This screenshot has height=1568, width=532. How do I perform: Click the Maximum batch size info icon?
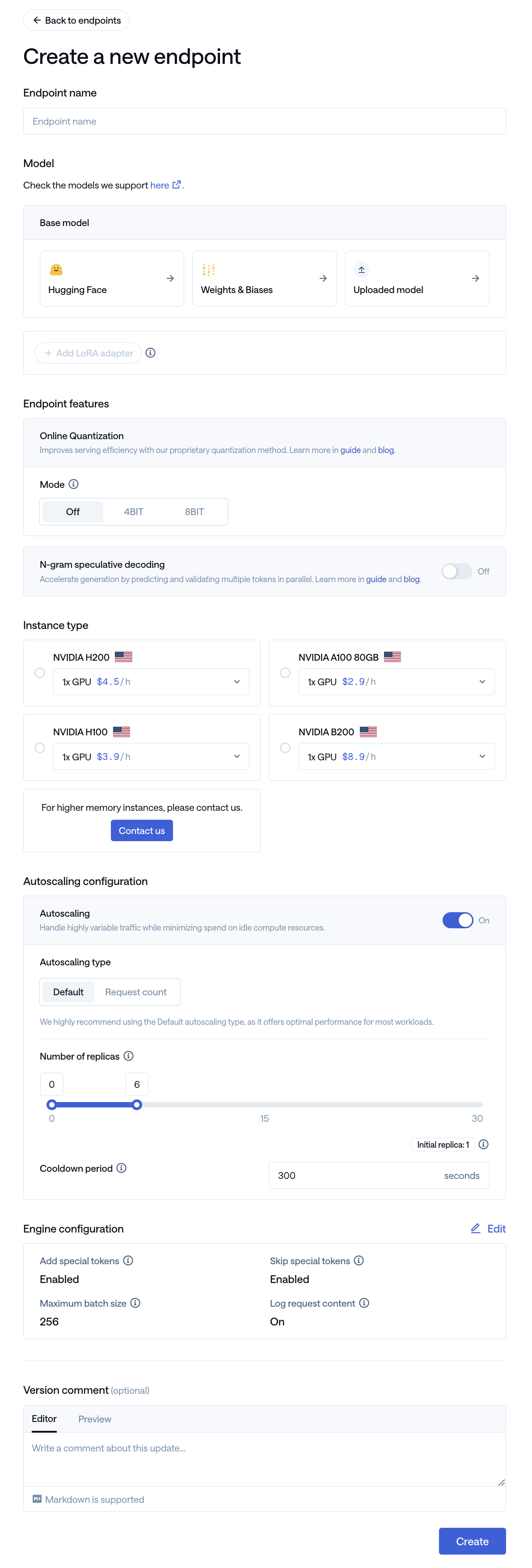(x=135, y=1303)
